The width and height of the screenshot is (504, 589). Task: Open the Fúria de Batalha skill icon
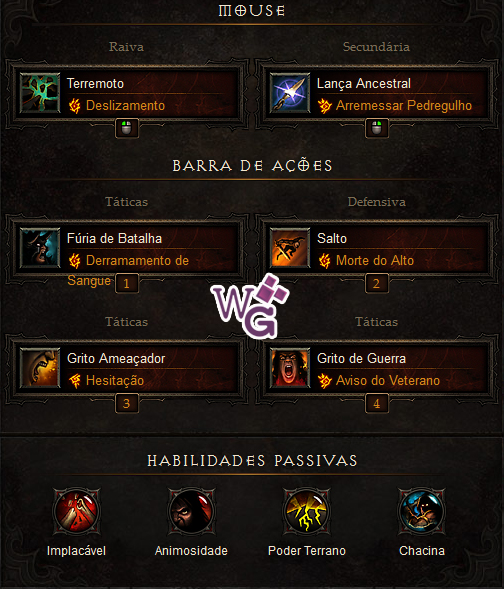[40, 248]
